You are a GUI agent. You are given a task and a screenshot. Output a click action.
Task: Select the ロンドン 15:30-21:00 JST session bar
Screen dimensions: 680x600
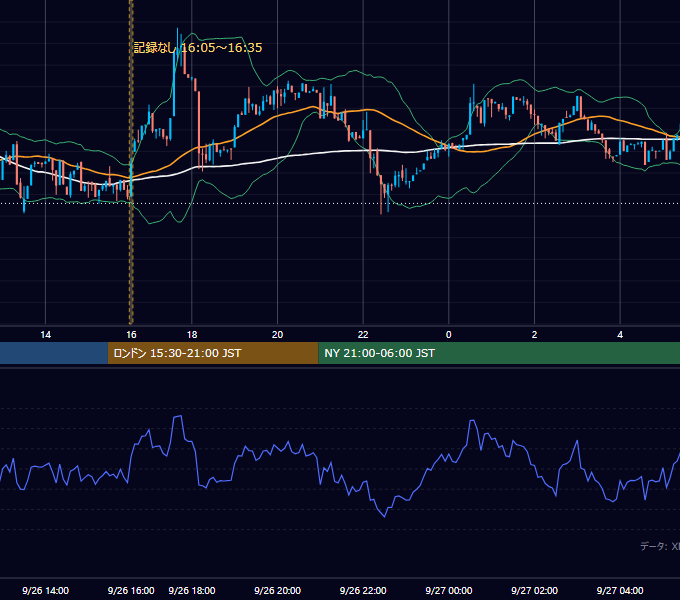point(213,353)
